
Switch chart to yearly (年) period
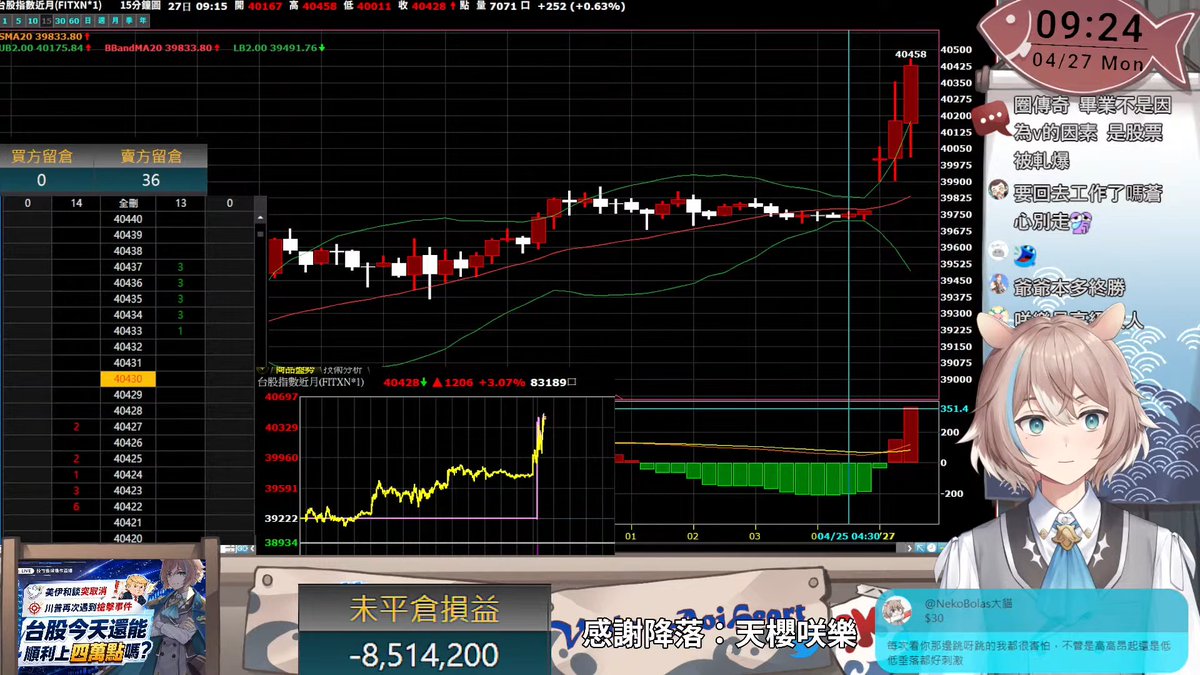tap(143, 21)
